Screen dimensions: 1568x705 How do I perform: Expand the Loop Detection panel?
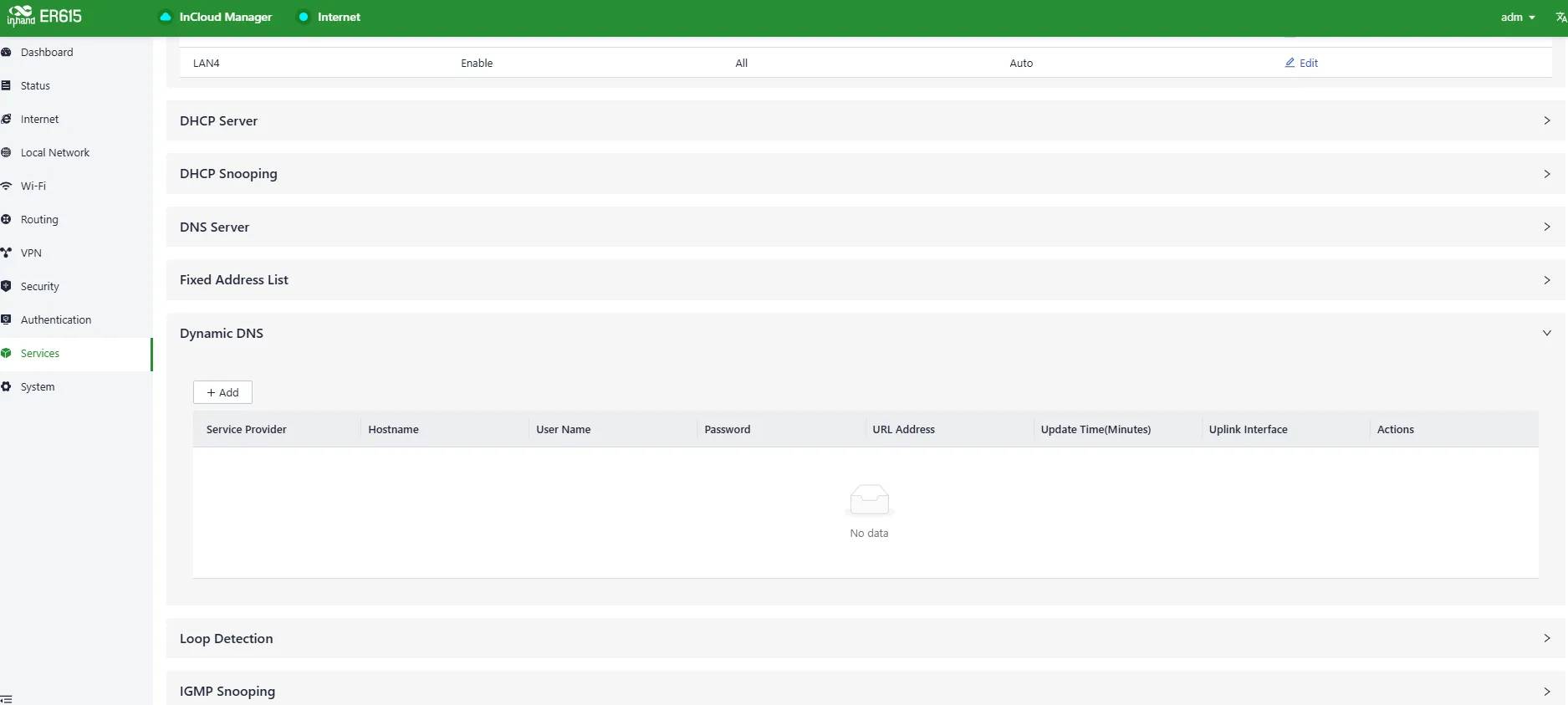coord(866,638)
